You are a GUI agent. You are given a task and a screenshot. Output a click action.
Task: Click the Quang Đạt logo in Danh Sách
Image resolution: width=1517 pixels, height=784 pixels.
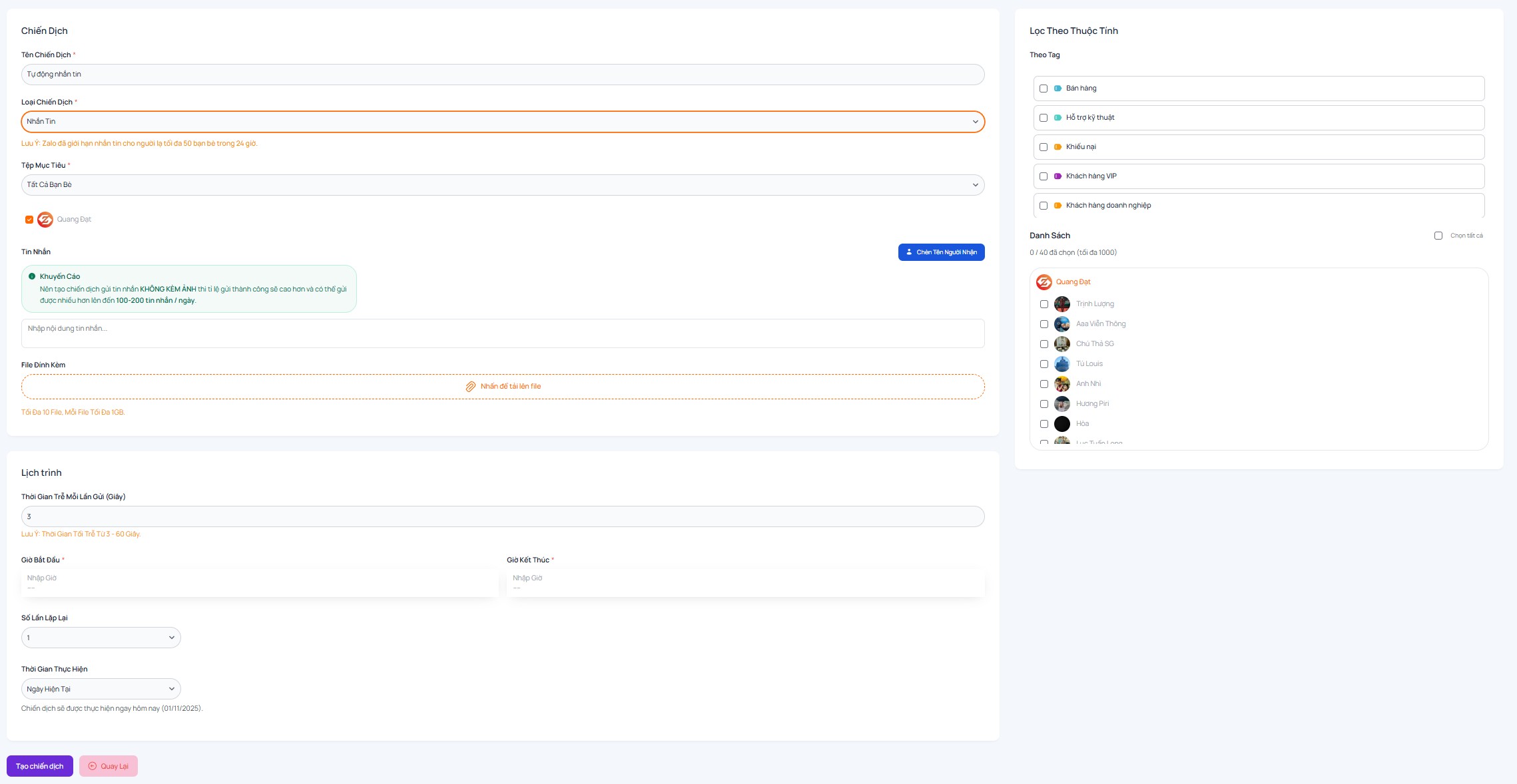pos(1044,282)
